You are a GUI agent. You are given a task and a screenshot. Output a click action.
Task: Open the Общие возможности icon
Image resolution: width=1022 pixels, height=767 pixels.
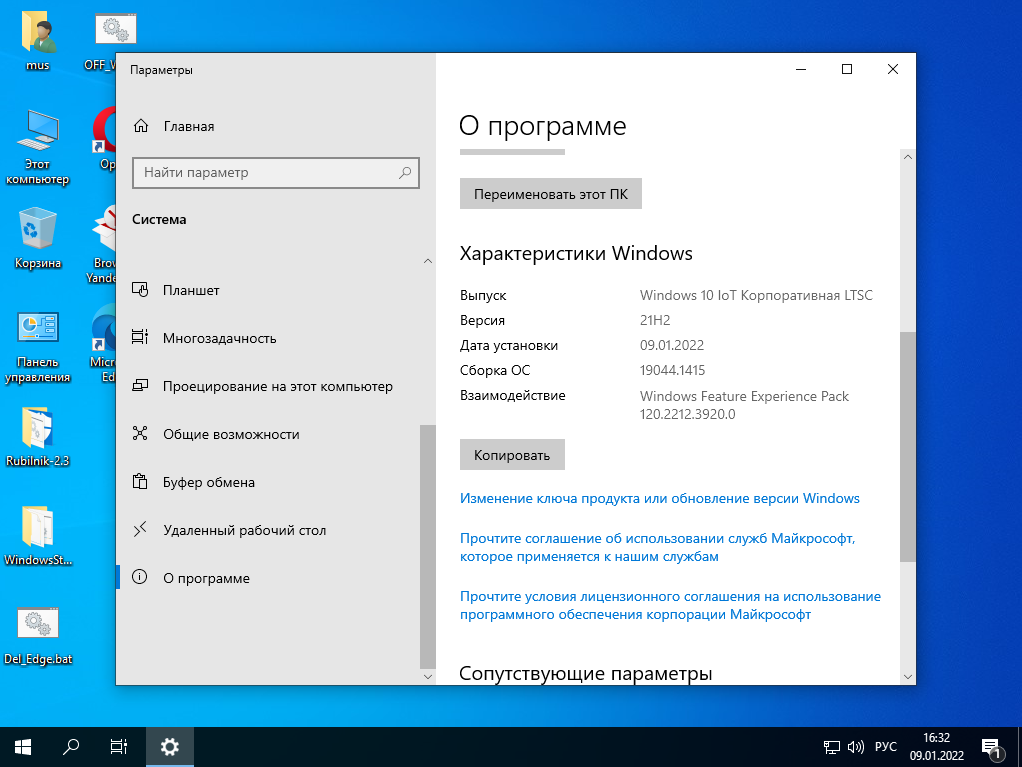point(141,434)
